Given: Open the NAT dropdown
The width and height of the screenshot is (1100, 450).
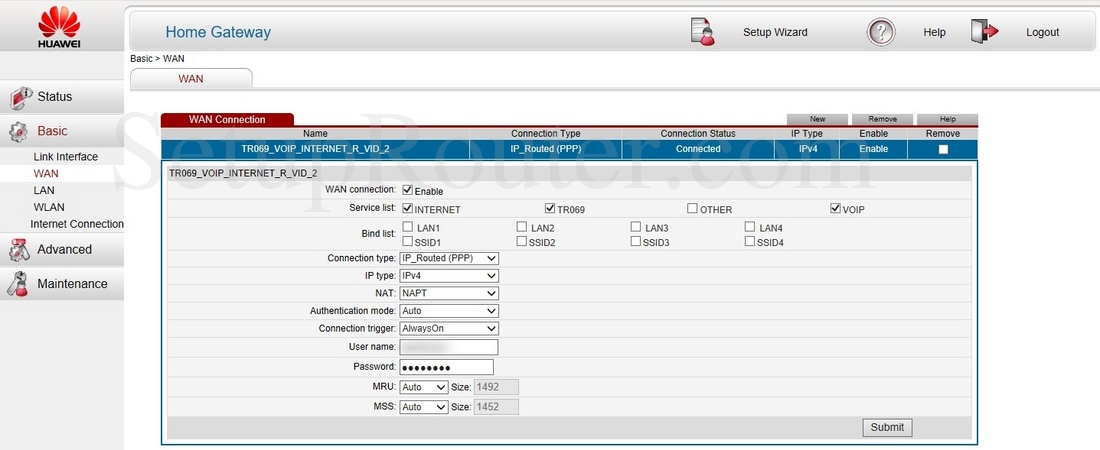Looking at the screenshot, I should pos(449,293).
